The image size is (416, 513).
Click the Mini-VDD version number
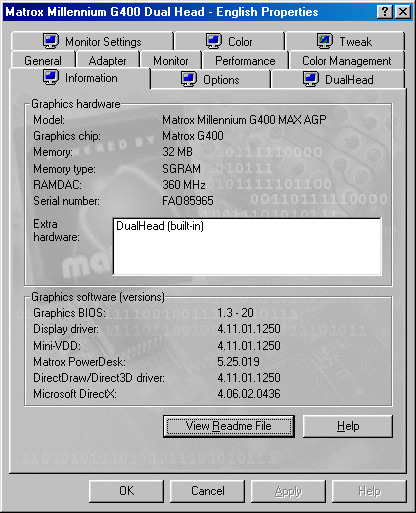click(249, 346)
